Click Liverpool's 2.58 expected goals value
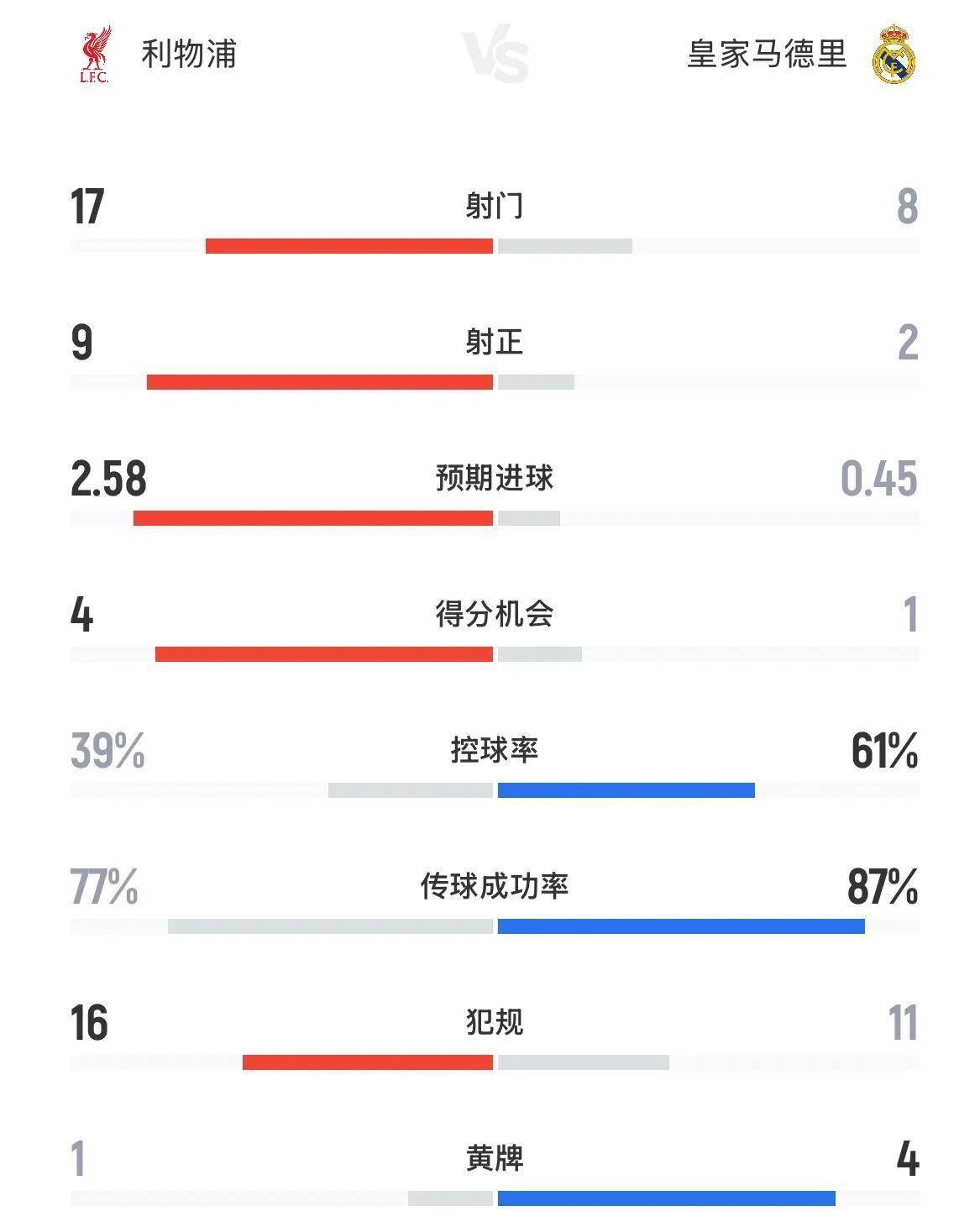 pyautogui.click(x=108, y=479)
